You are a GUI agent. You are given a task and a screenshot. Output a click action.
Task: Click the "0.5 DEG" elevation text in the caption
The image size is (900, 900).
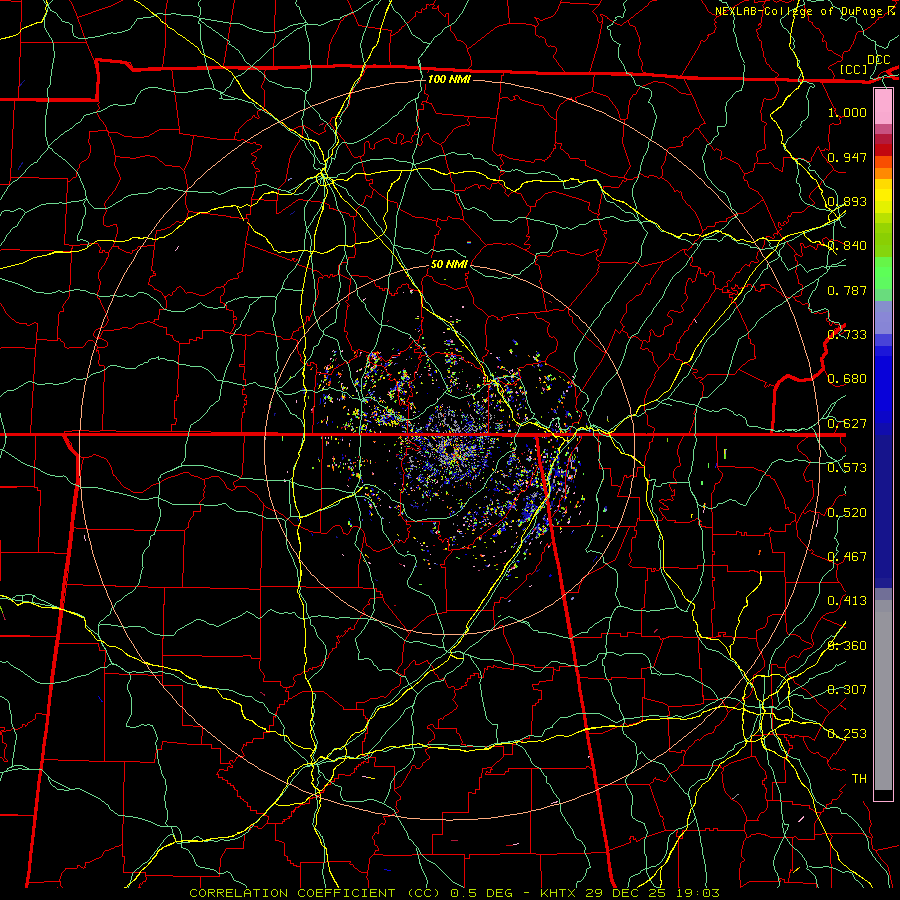click(x=481, y=893)
